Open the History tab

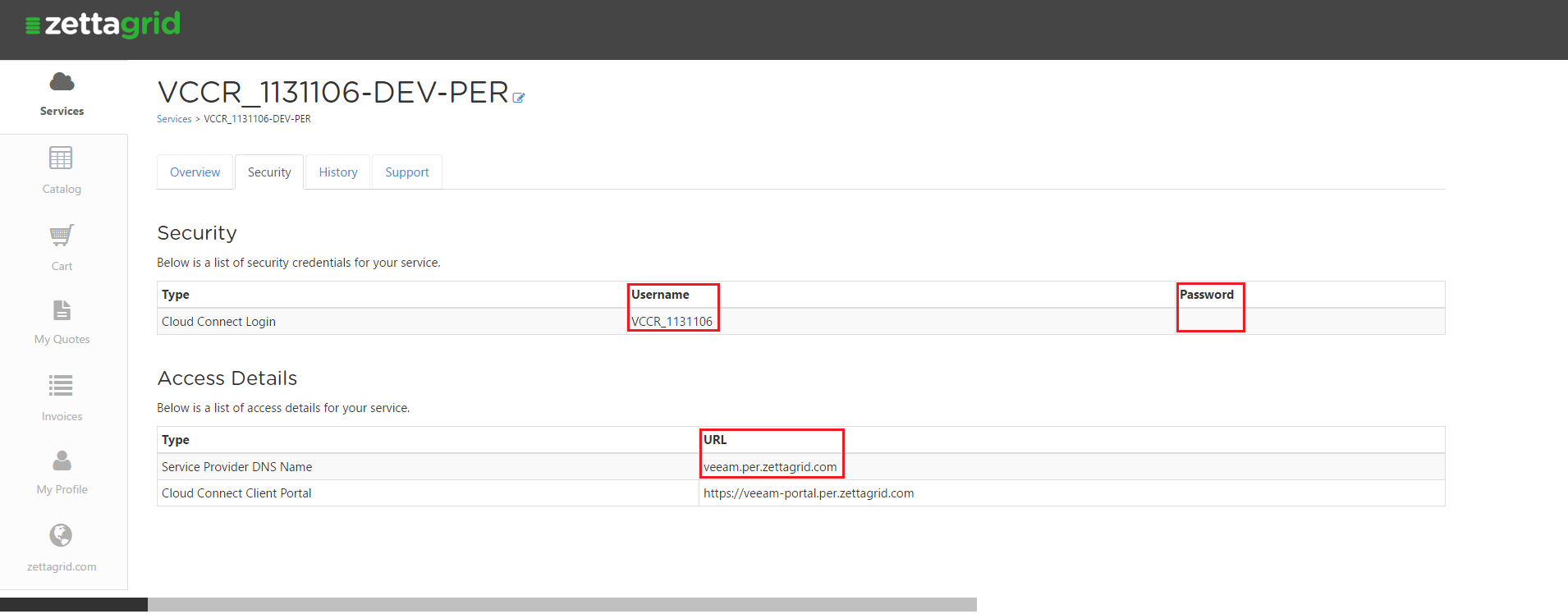click(x=338, y=172)
